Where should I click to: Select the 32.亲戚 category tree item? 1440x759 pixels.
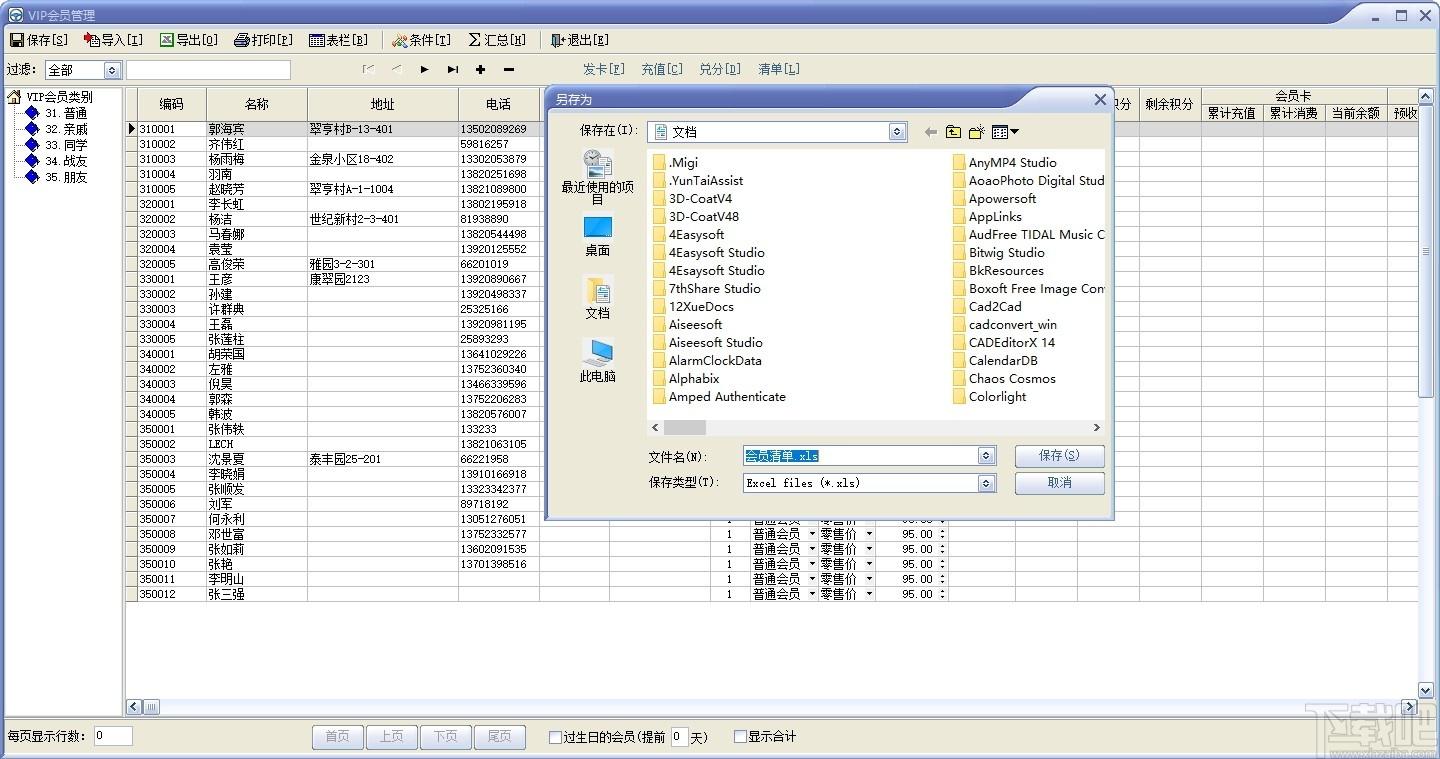click(66, 129)
